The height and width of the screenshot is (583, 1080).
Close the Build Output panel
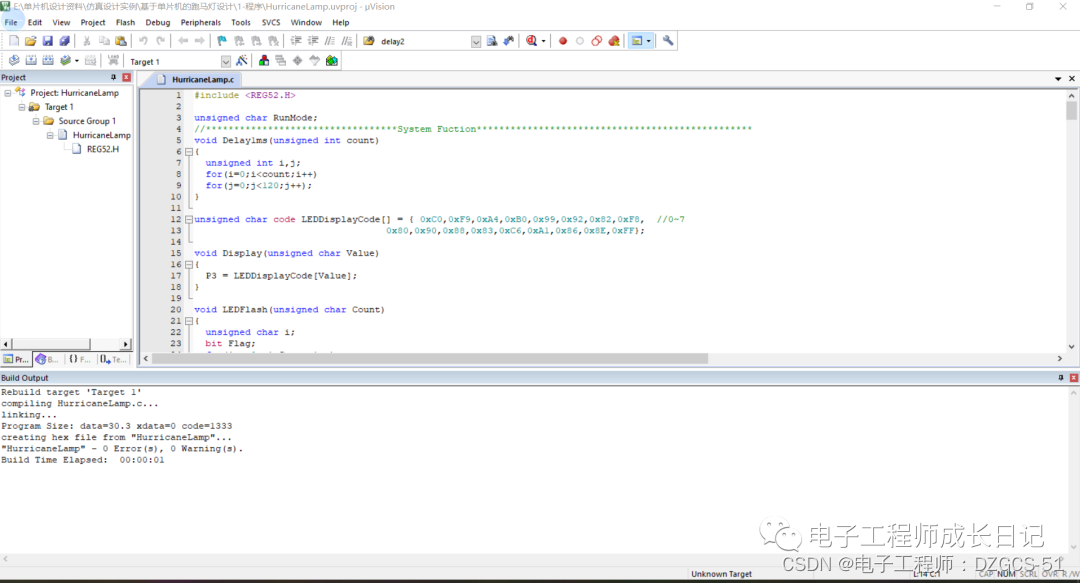[1074, 378]
